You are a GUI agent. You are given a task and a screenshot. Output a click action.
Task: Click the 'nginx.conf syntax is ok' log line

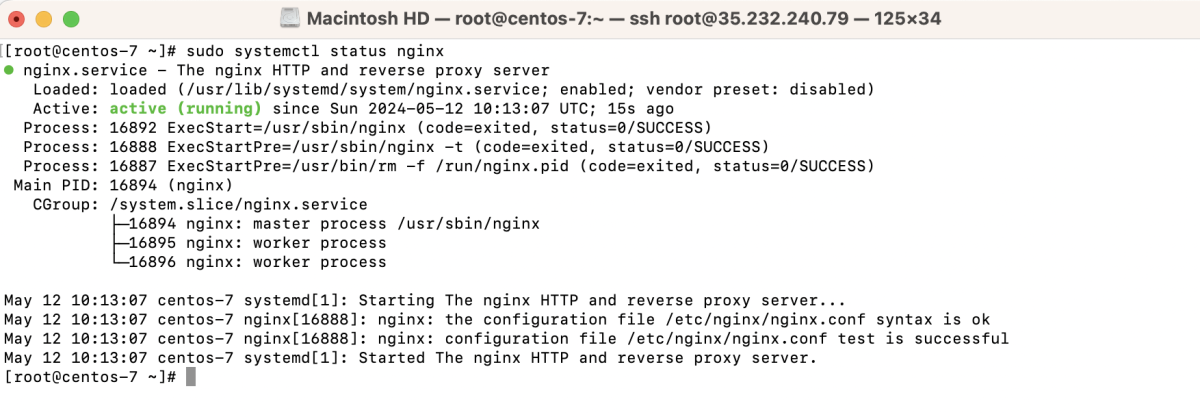(x=497, y=319)
